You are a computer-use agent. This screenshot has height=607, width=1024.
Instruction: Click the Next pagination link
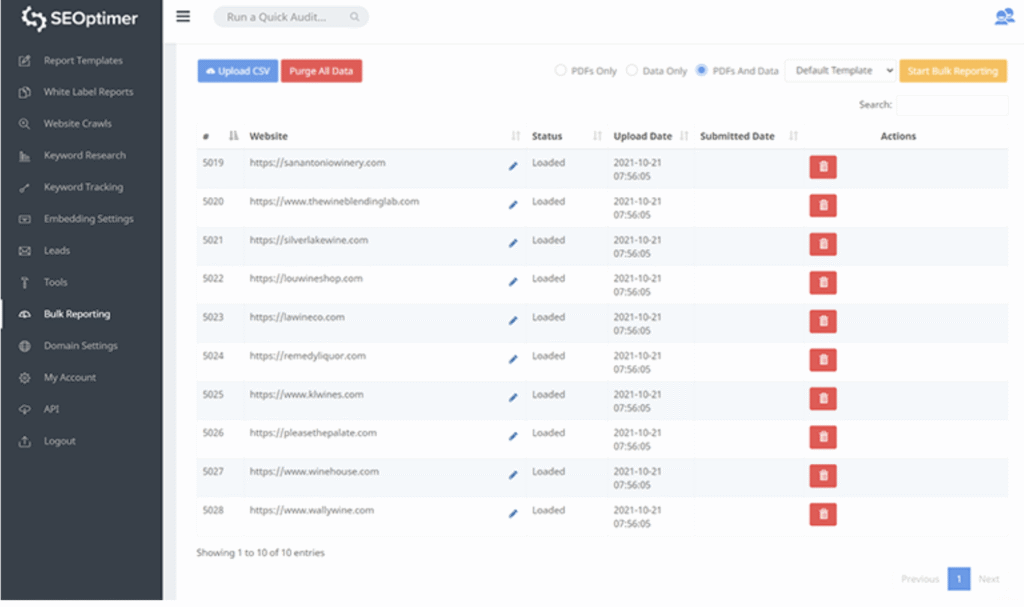pyautogui.click(x=989, y=579)
